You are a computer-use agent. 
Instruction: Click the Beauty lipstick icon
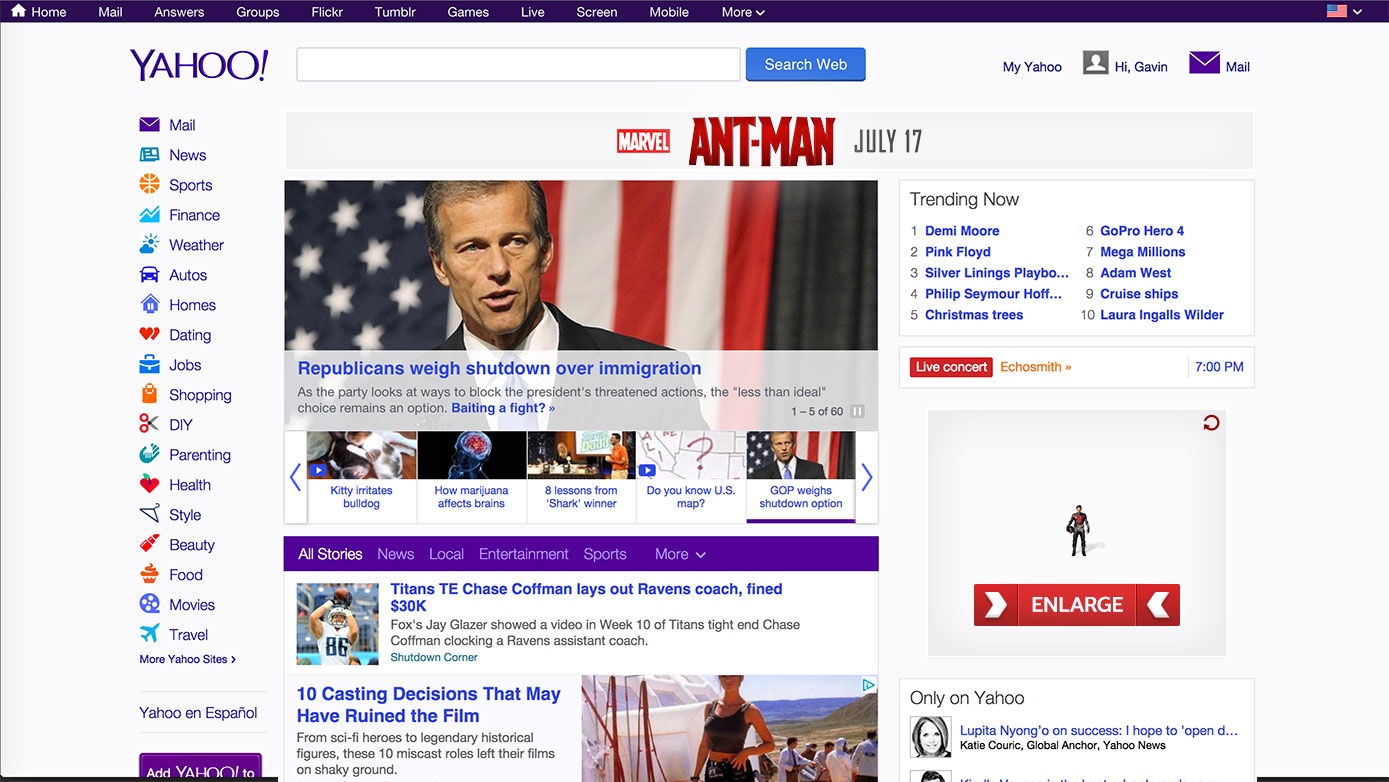click(149, 544)
